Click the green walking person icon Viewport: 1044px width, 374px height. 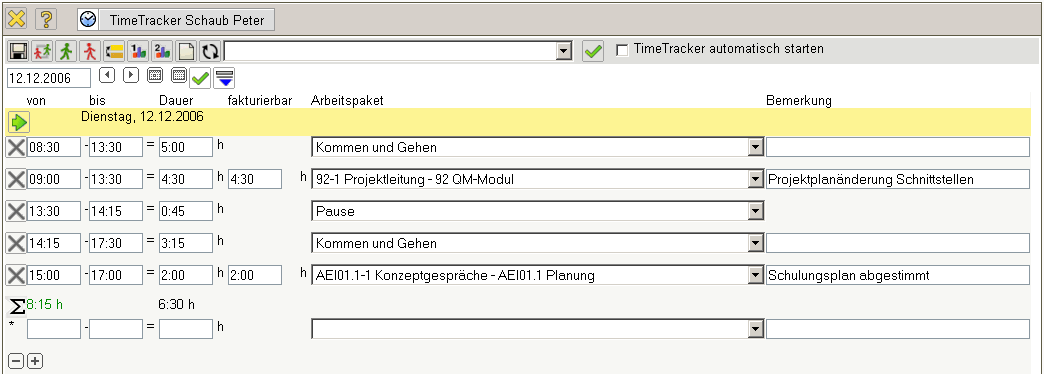click(x=65, y=51)
